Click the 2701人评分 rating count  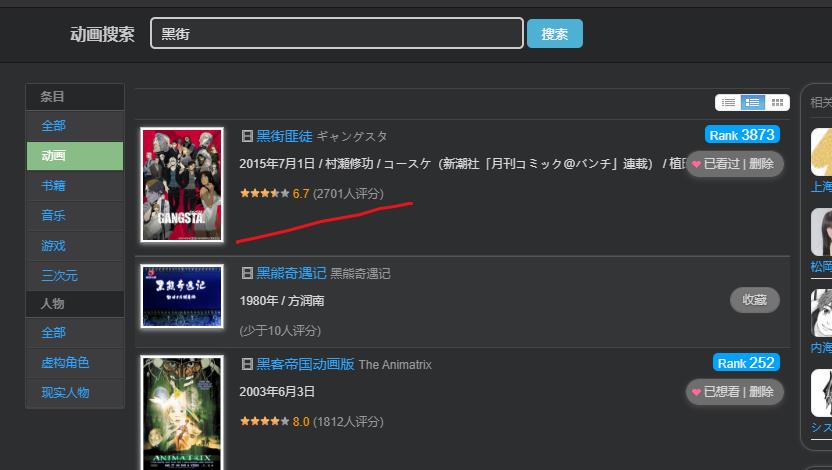click(x=348, y=194)
